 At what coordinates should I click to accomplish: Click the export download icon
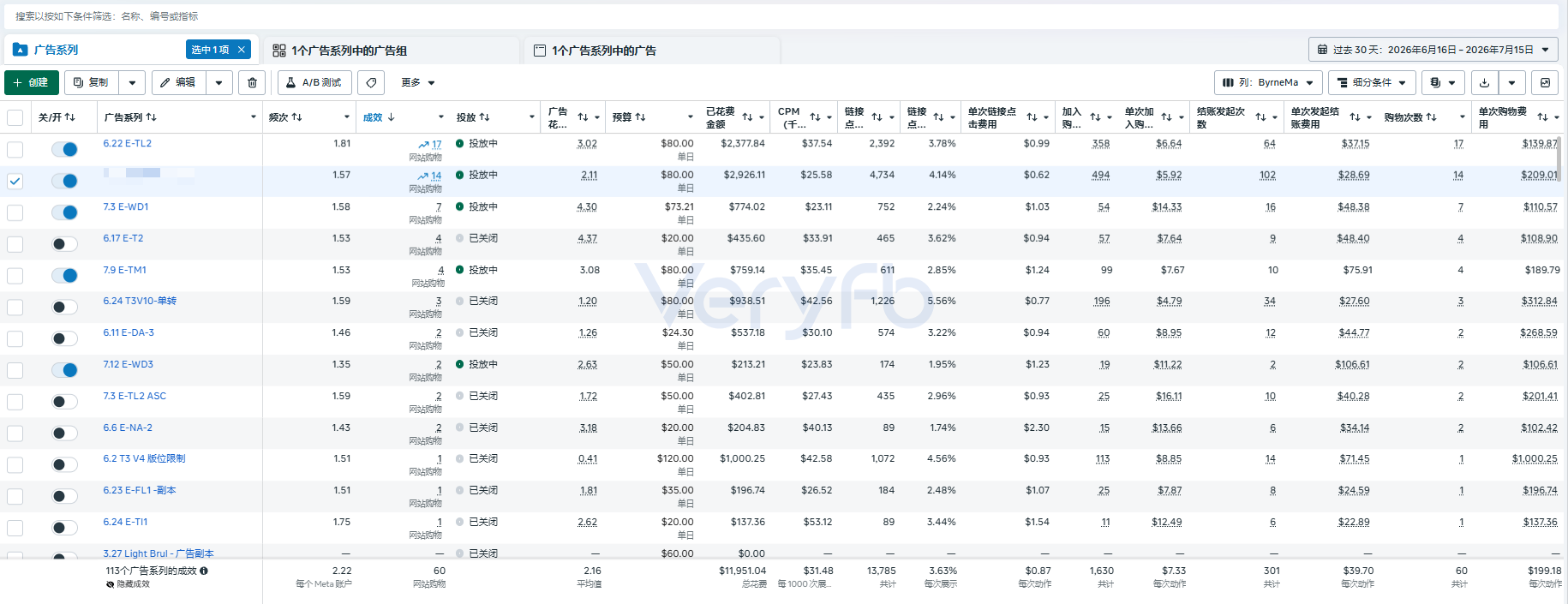pos(1484,82)
